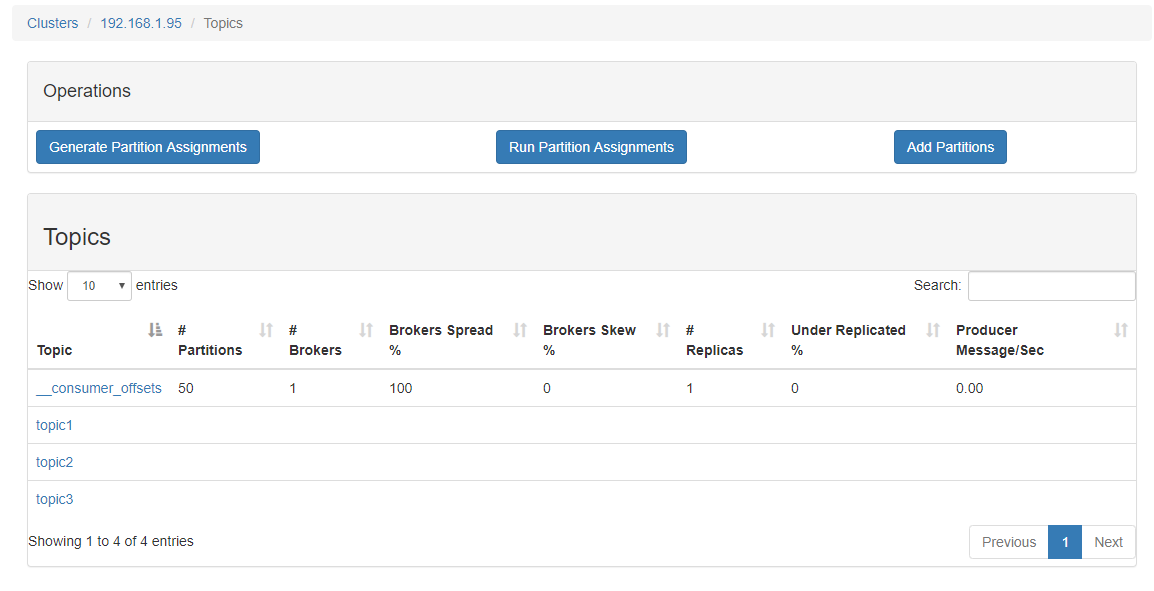Image resolution: width=1154 pixels, height=591 pixels.
Task: Open the Show entries dropdown
Action: 99,286
